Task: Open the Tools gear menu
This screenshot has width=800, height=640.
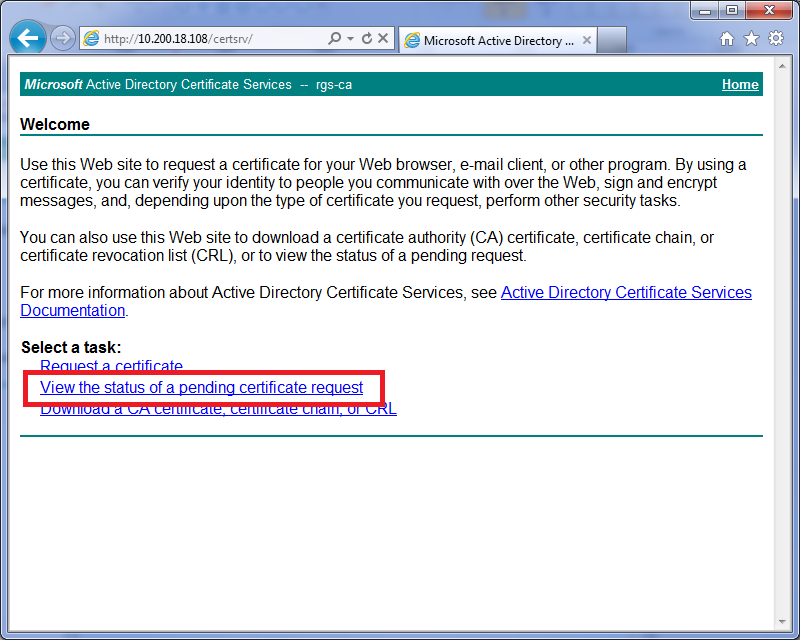Action: click(776, 38)
